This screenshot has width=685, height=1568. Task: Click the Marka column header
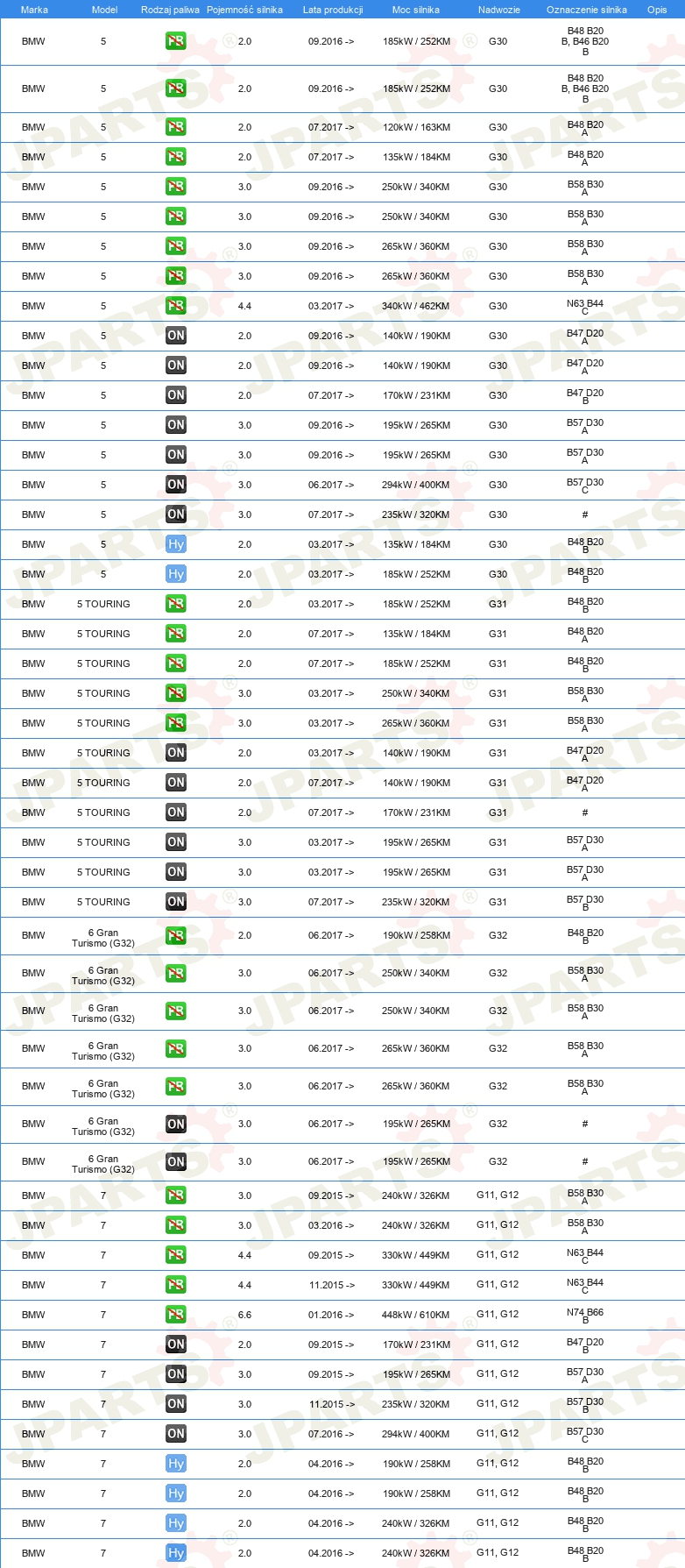[34, 10]
